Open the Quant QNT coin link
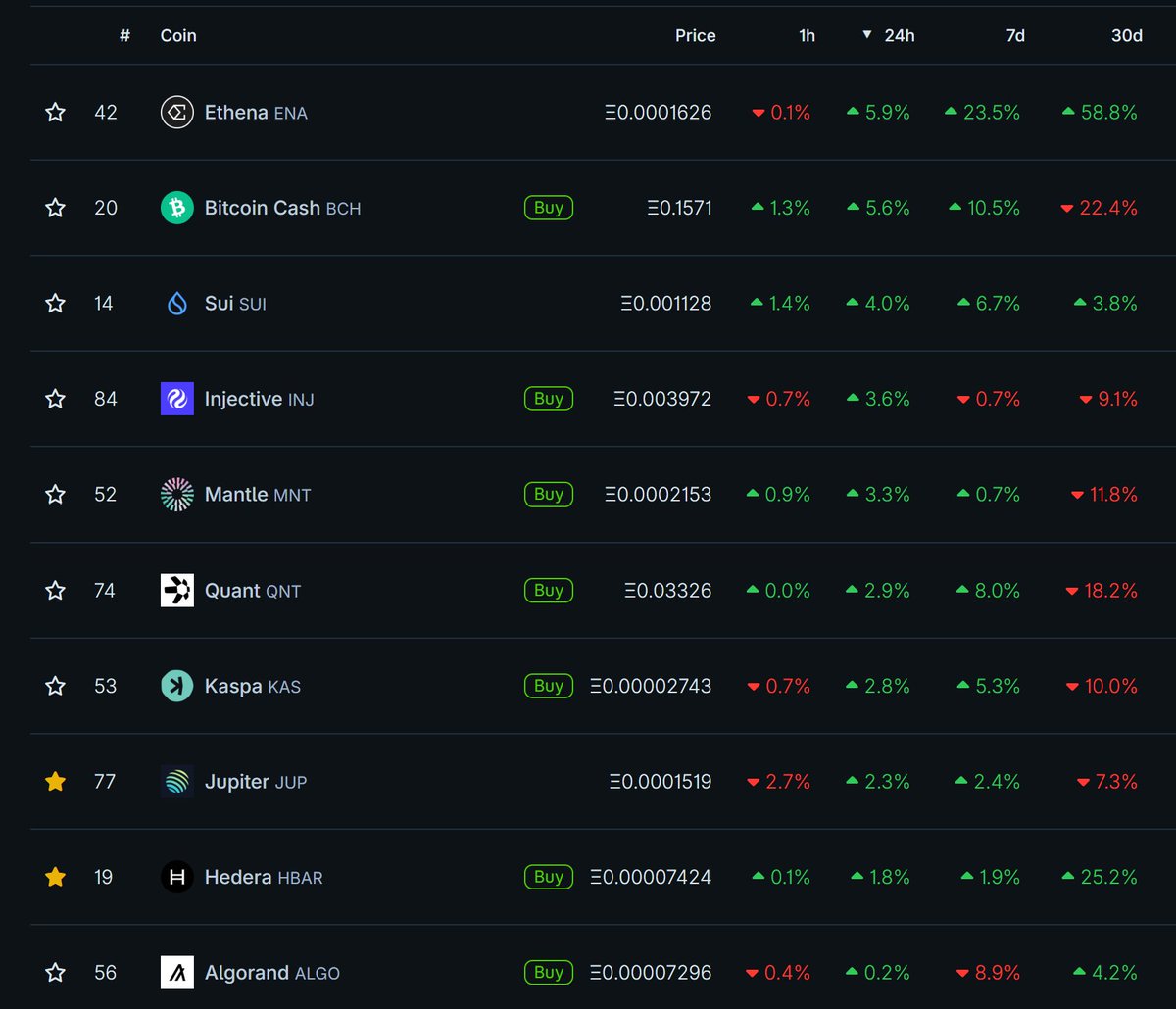Viewport: 1176px width, 1009px height. pos(253,591)
